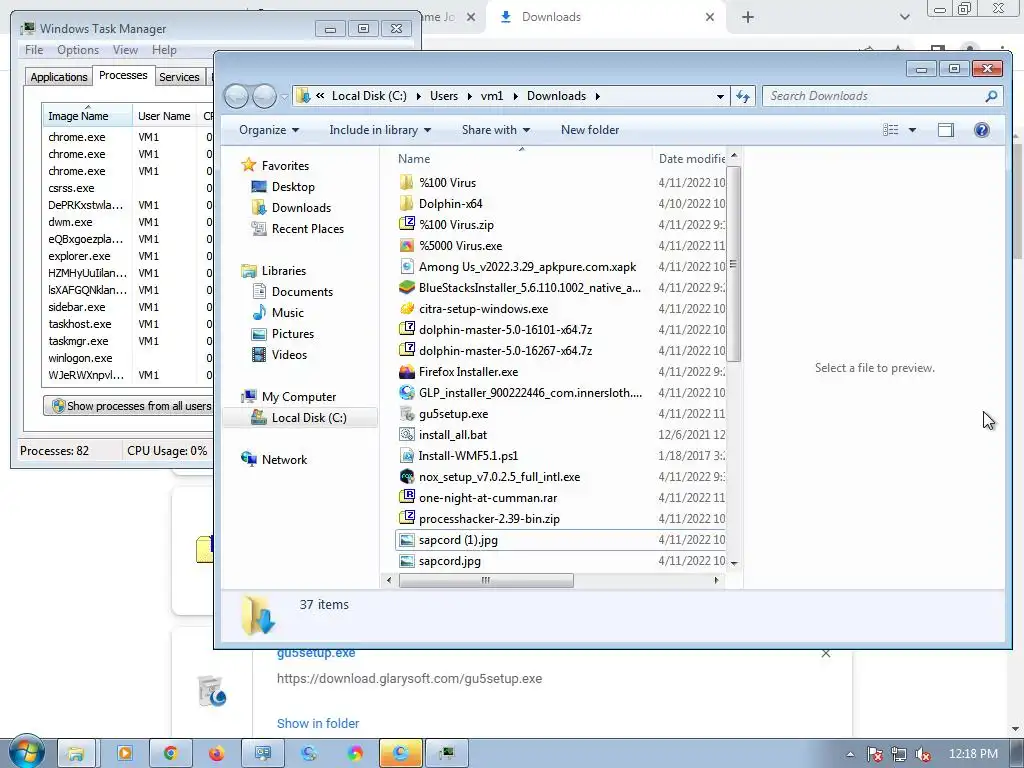Screen dimensions: 1024x768
Task: Open a new Chrome tab with plus button
Action: pyautogui.click(x=748, y=17)
